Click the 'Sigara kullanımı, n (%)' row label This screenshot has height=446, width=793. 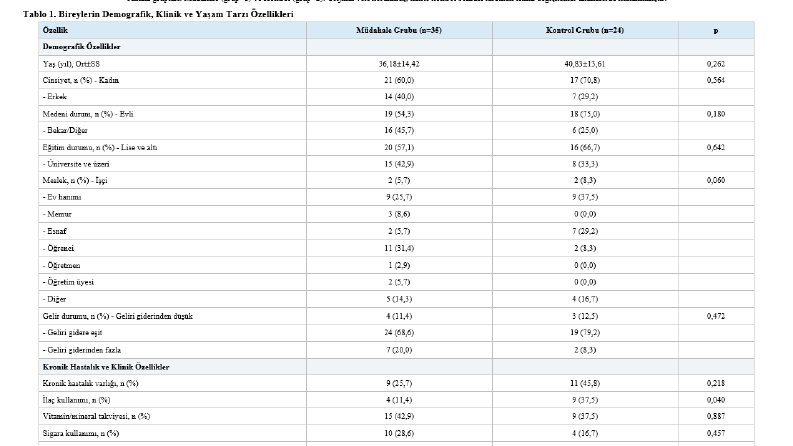[x=81, y=433]
